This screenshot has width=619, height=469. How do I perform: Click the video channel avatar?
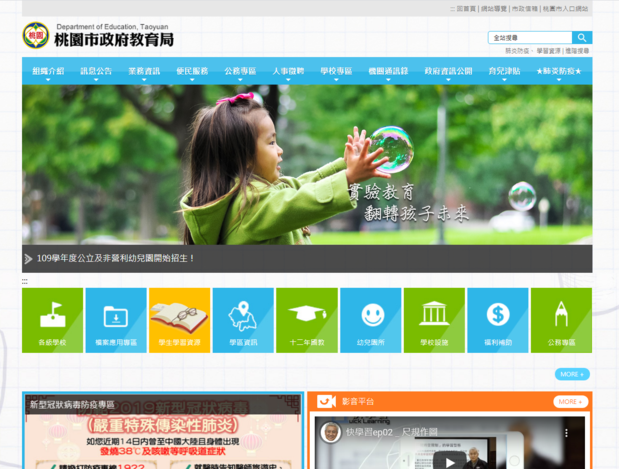coord(331,432)
